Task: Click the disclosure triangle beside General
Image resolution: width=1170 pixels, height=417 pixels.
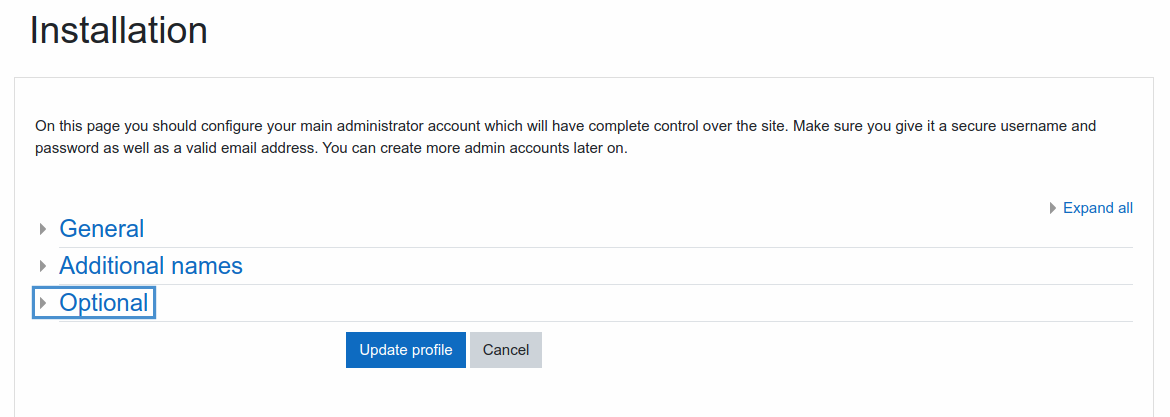Action: pos(43,229)
